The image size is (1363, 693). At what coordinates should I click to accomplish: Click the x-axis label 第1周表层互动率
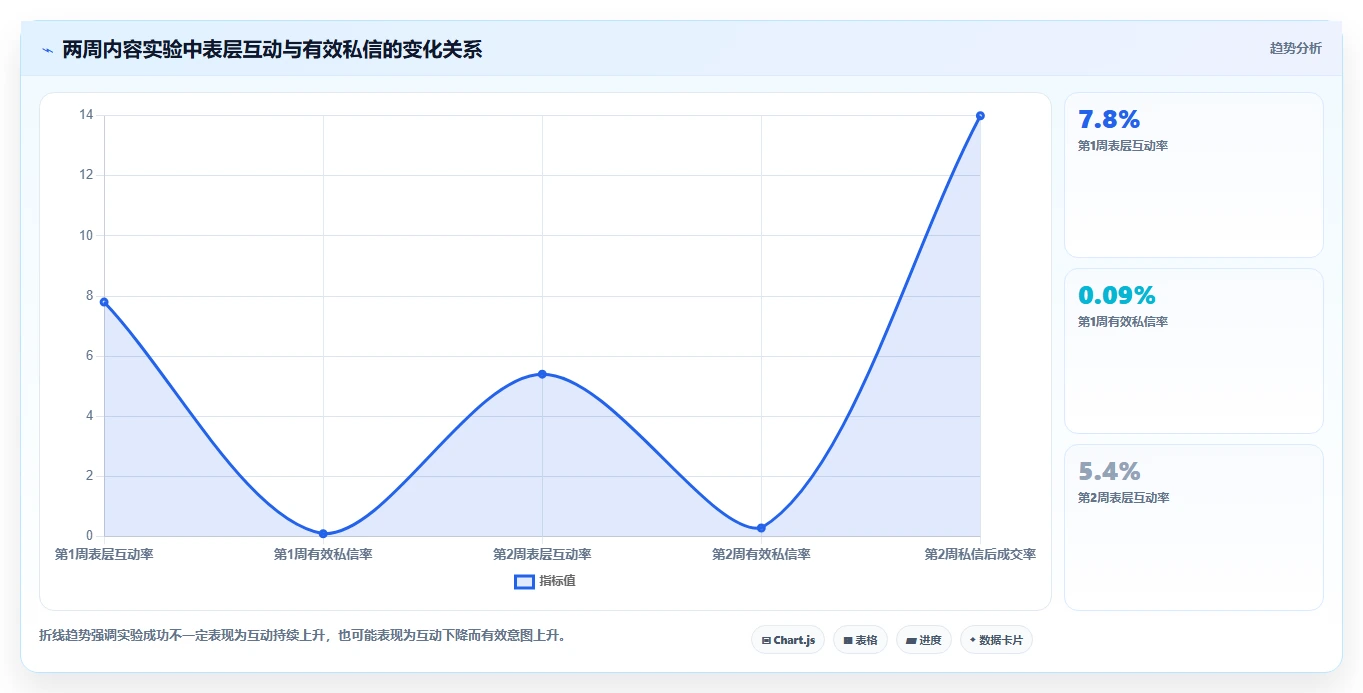coord(104,554)
